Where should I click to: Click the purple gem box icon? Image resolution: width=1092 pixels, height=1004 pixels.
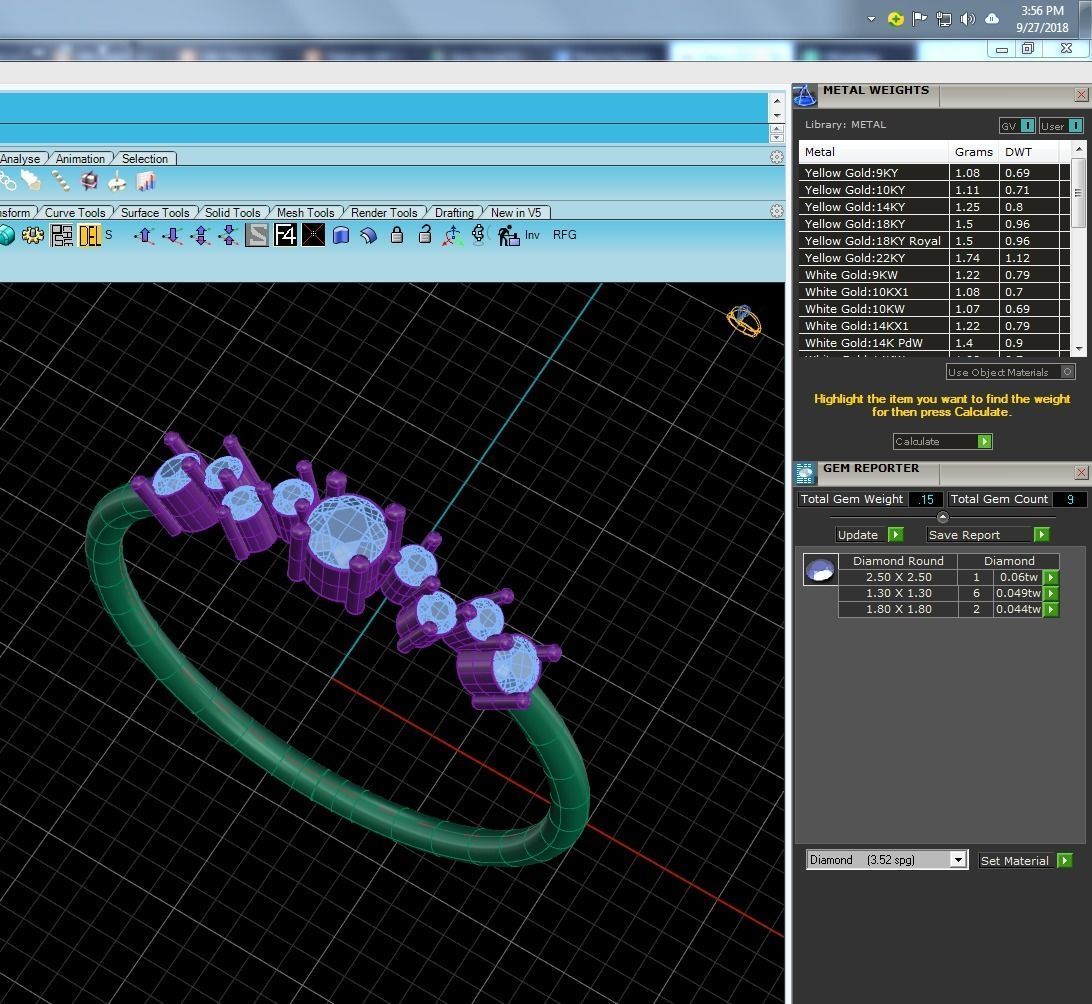pyautogui.click(x=89, y=182)
